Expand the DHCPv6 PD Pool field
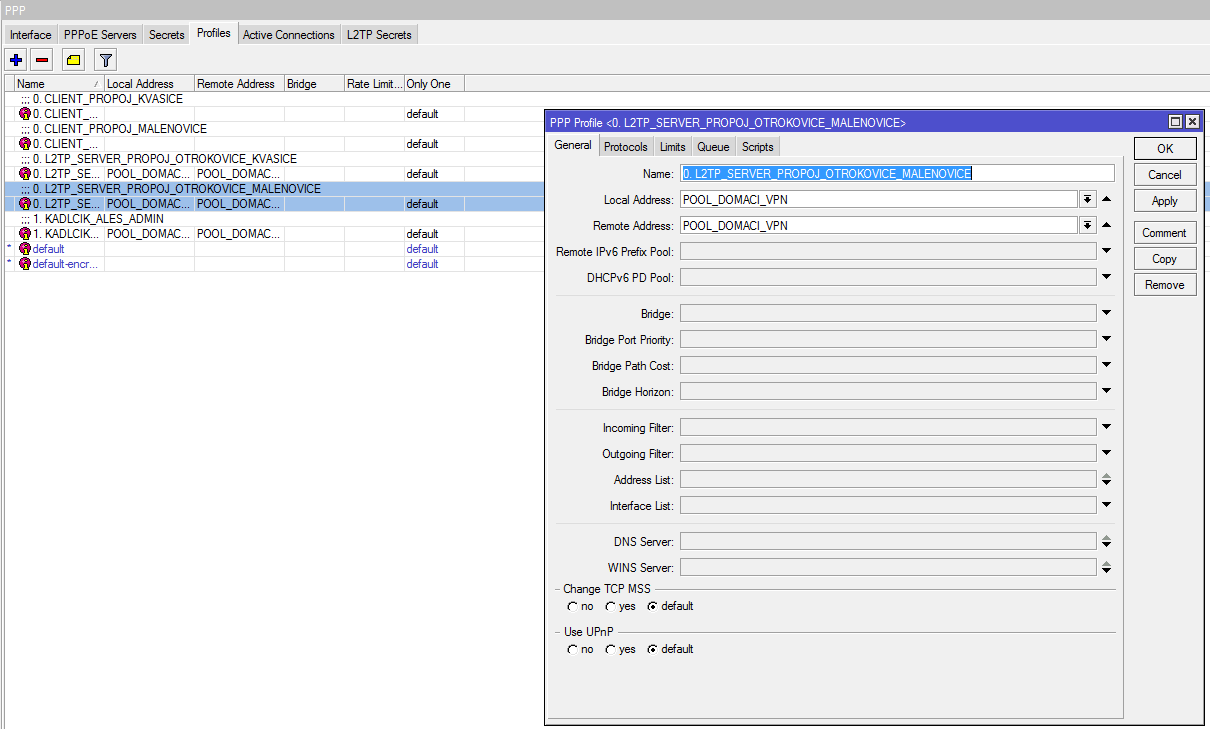This screenshot has width=1210, height=729. coord(1107,278)
